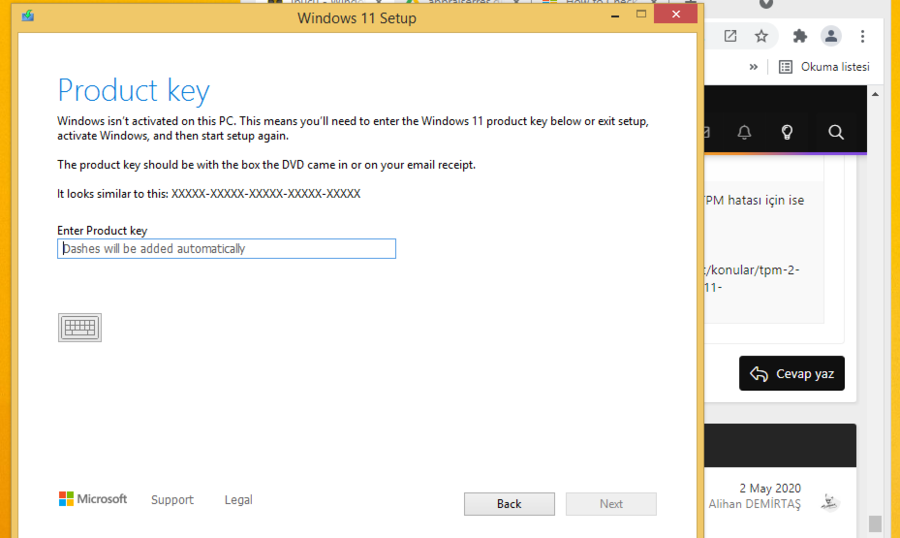Expand hidden bookmarks chevron in browser
This screenshot has height=538, width=900.
[753, 67]
